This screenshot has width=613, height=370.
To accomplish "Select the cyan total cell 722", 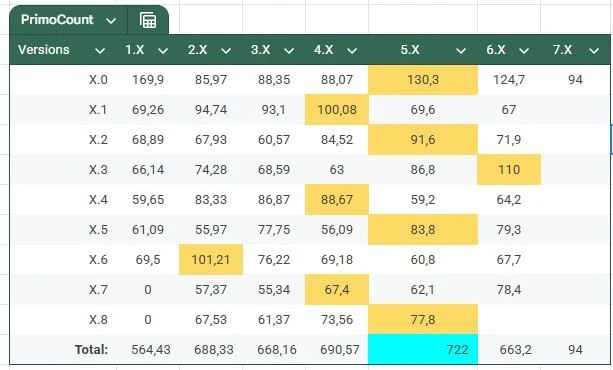I will pos(423,349).
